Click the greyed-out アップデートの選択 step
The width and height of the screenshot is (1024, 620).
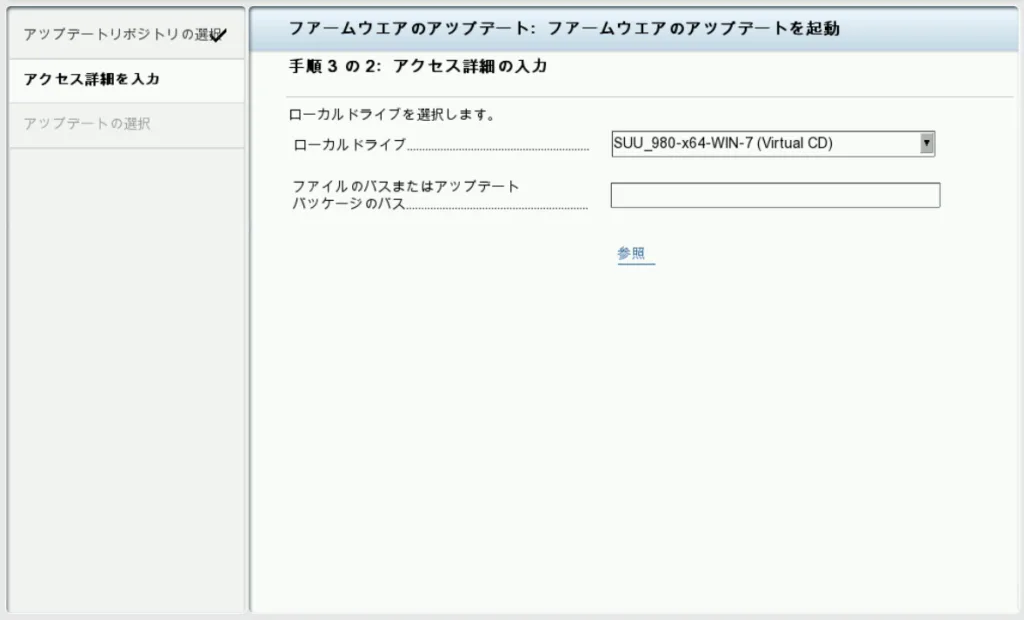(87, 124)
